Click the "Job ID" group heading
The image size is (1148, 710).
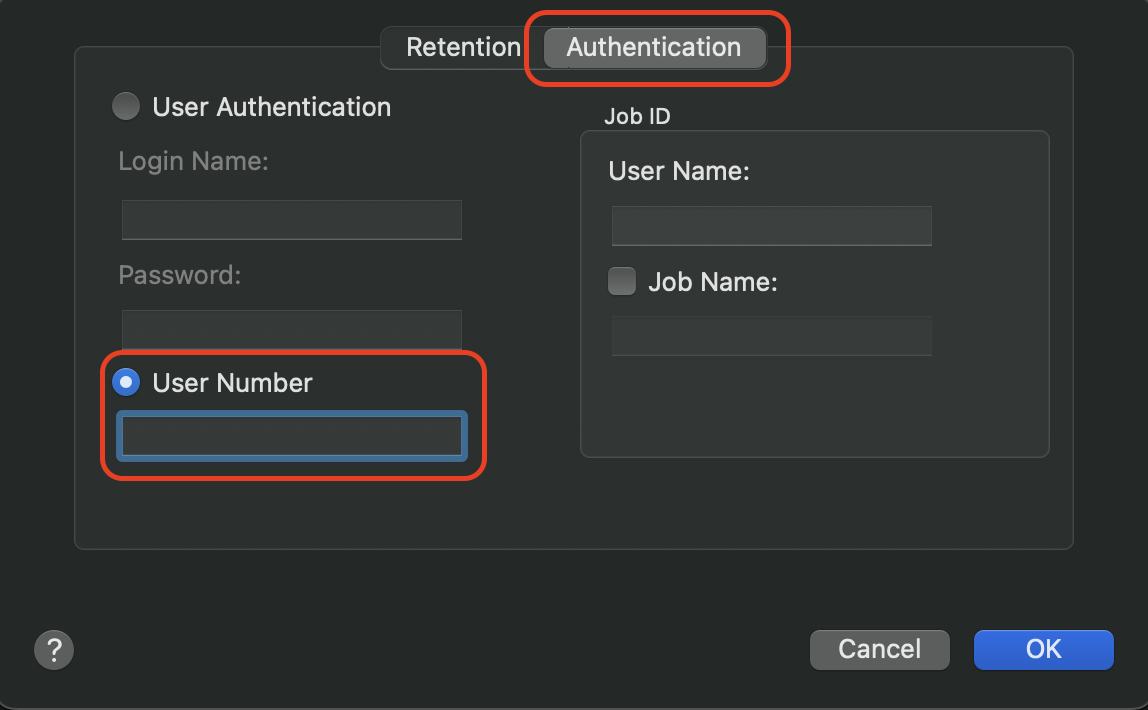[637, 116]
